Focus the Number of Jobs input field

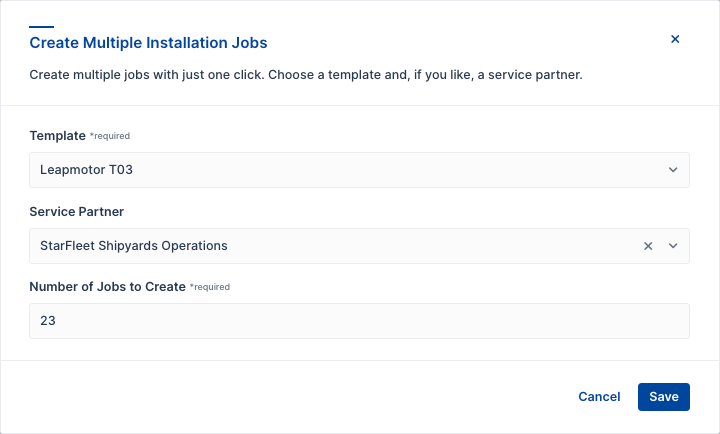pos(359,321)
